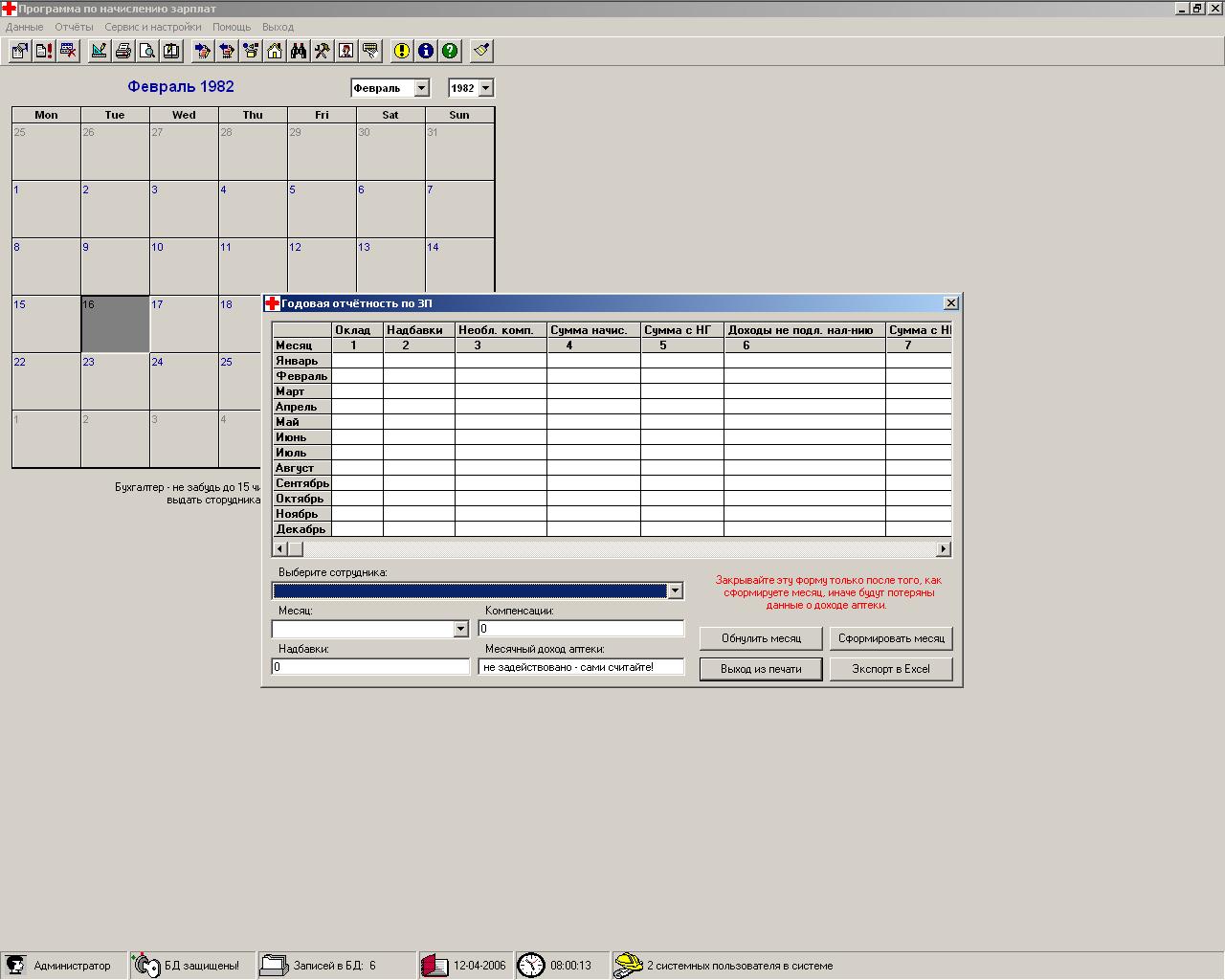
Task: Open the hammer and wrench settings icon
Action: click(x=323, y=51)
